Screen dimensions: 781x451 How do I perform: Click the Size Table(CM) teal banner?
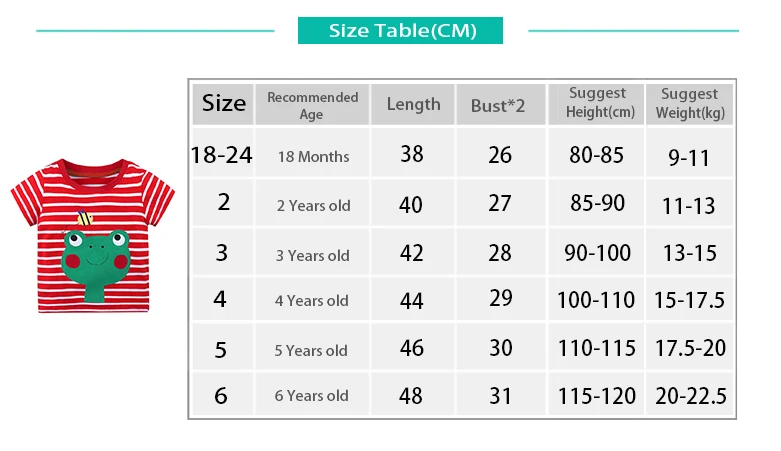[400, 30]
